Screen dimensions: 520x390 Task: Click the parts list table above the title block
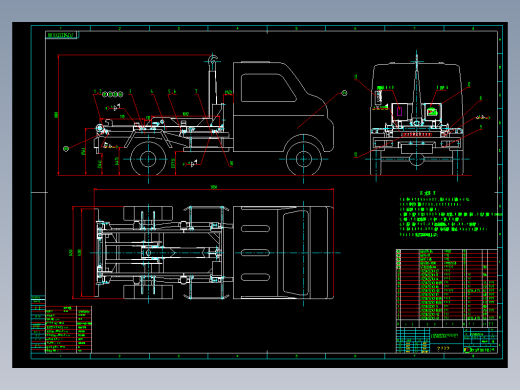447,288
